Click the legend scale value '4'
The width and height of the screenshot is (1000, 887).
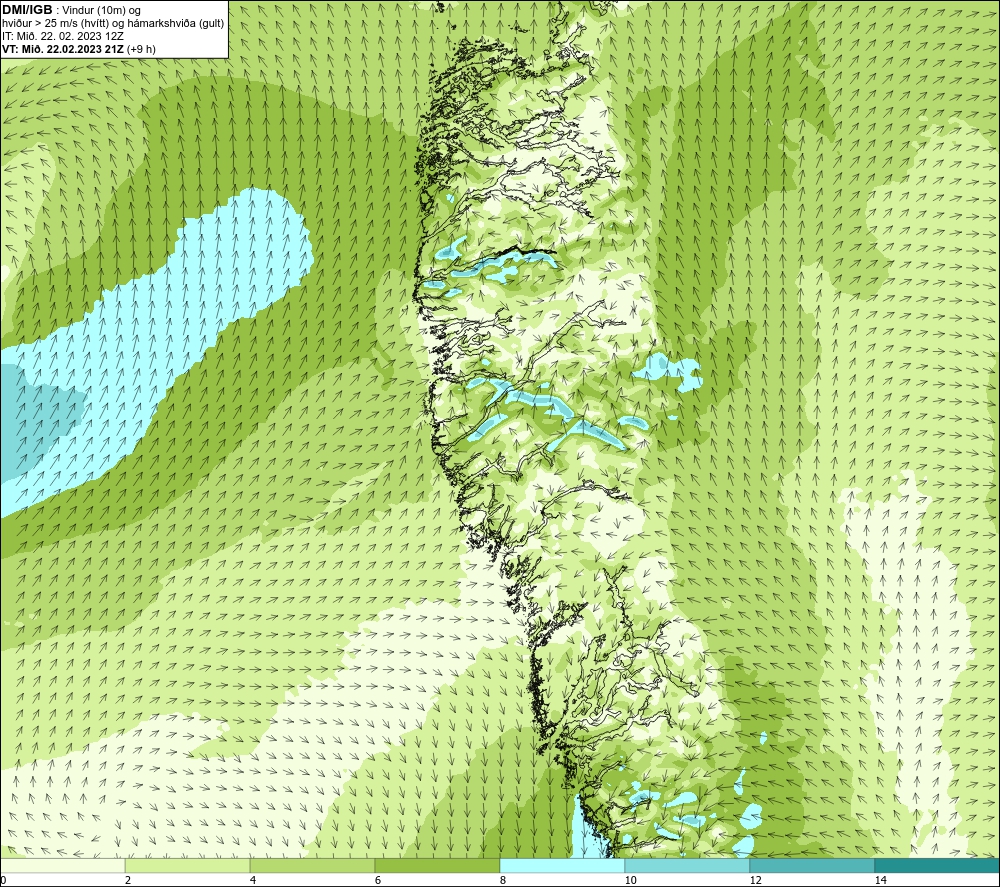point(253,881)
